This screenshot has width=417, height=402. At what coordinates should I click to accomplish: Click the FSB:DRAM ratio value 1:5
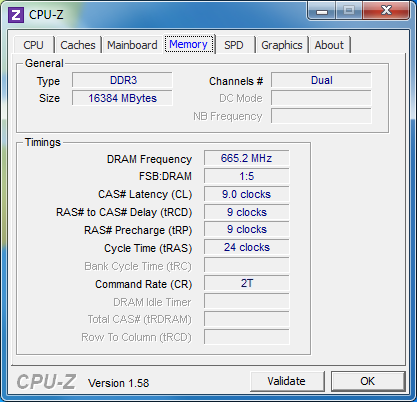pyautogui.click(x=247, y=176)
